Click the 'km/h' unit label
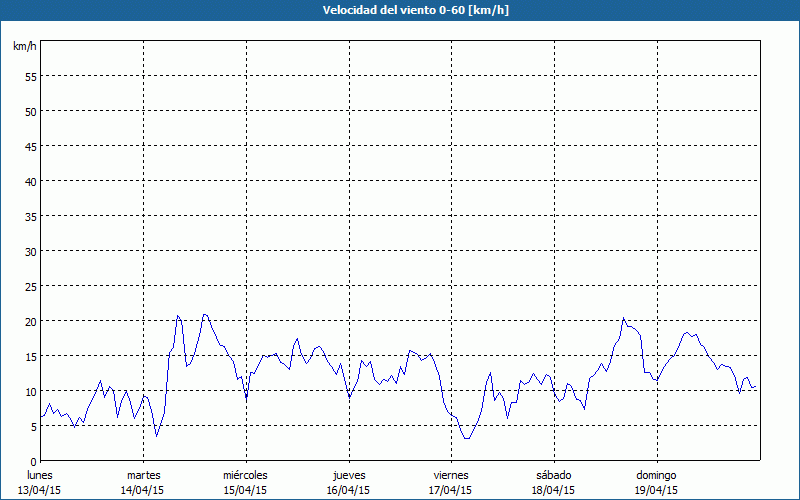The height and width of the screenshot is (500, 800). tap(24, 47)
